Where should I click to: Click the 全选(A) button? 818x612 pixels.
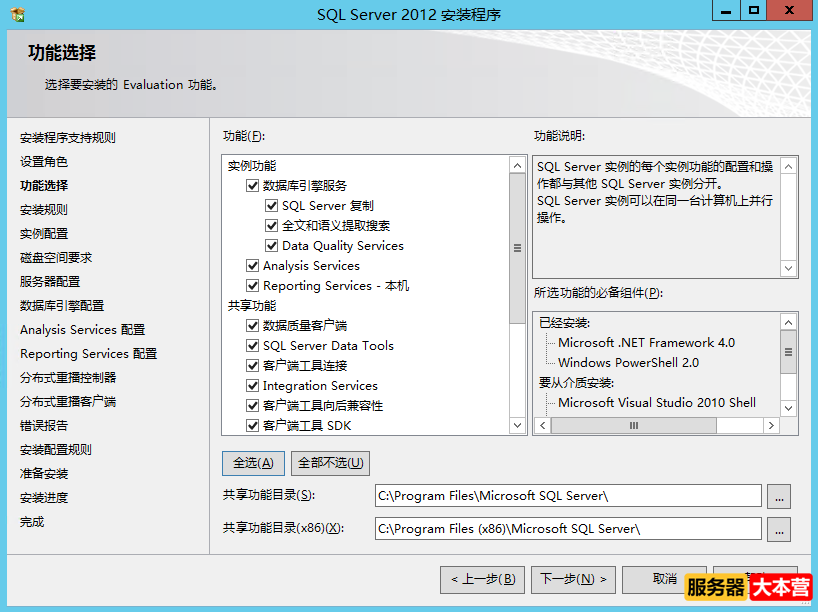tap(254, 463)
